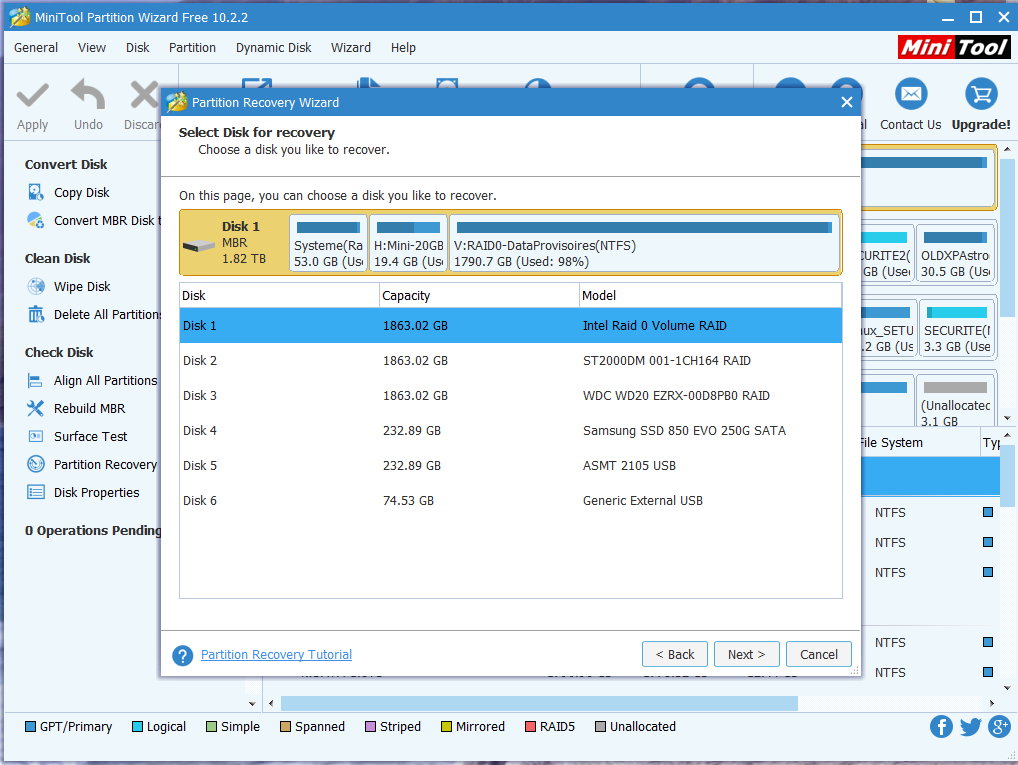The image size is (1018, 765).
Task: Click the Upgrade shopping cart icon
Action: pyautogui.click(x=981, y=94)
